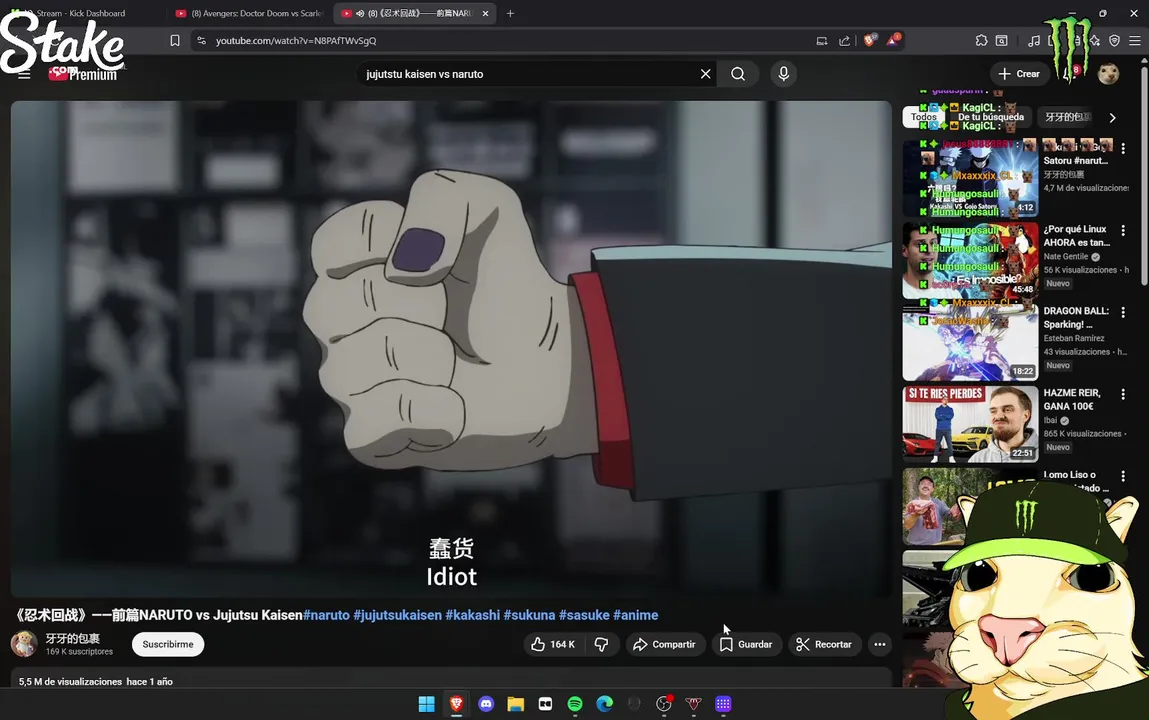The image size is (1149, 720).
Task: Open the #jujutsukaisen hashtag link
Action: point(397,615)
